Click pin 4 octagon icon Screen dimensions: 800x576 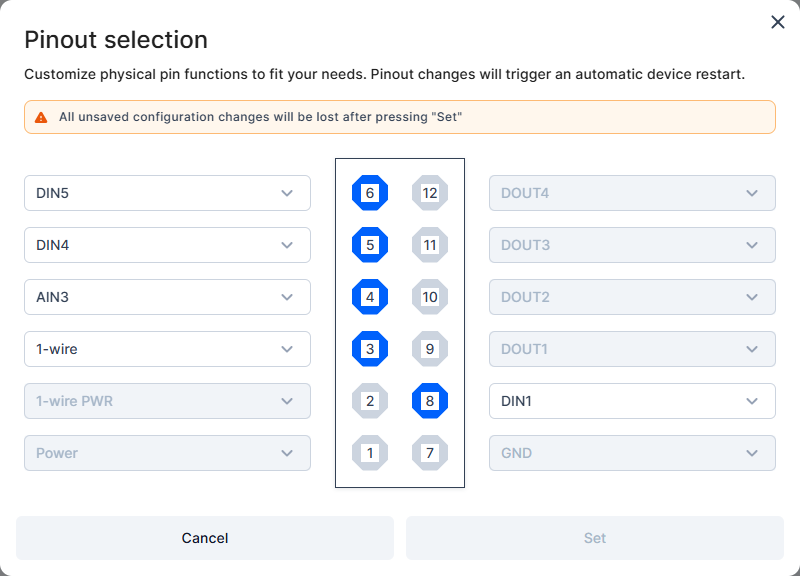coord(370,297)
